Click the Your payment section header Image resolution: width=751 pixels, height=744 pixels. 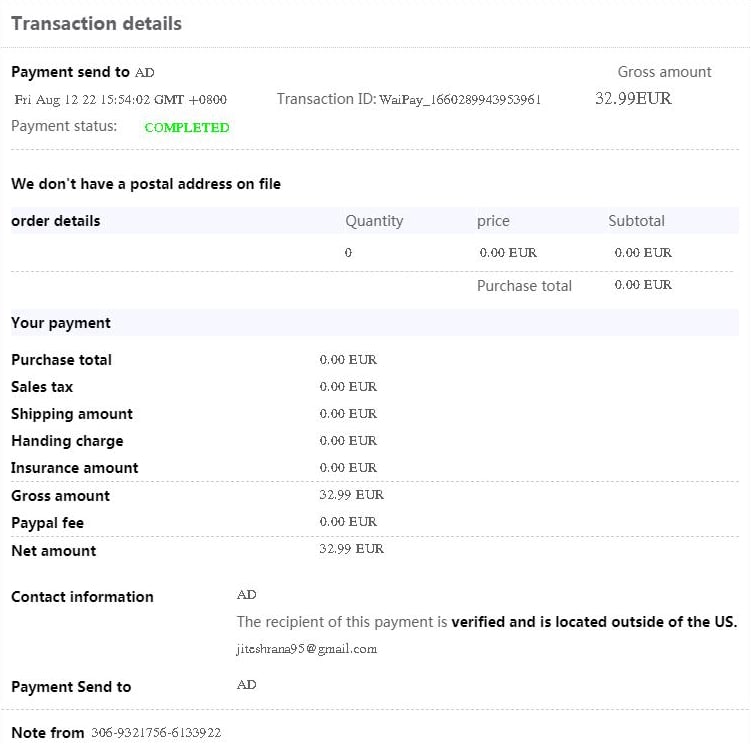coord(61,323)
